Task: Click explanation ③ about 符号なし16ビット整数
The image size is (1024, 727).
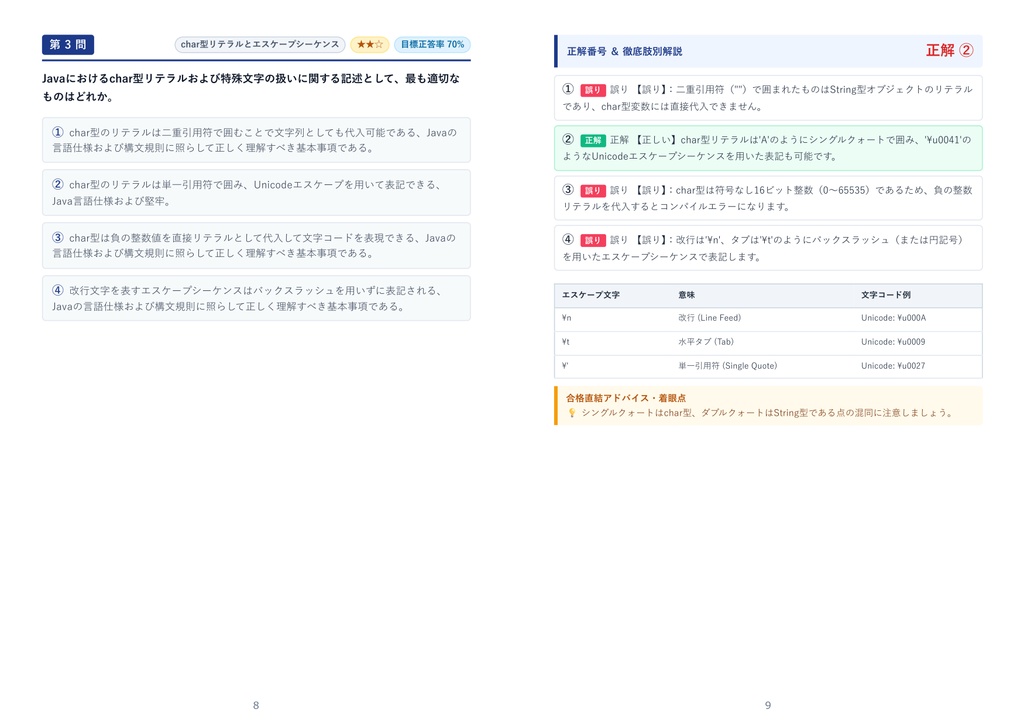Action: pos(768,198)
